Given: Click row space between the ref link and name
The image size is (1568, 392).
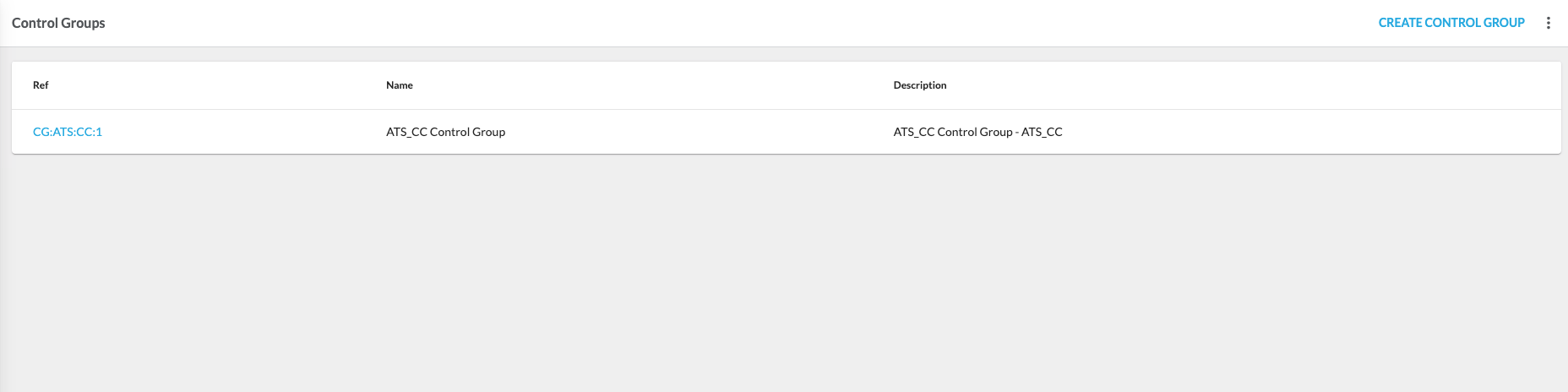Looking at the screenshot, I should (245, 132).
